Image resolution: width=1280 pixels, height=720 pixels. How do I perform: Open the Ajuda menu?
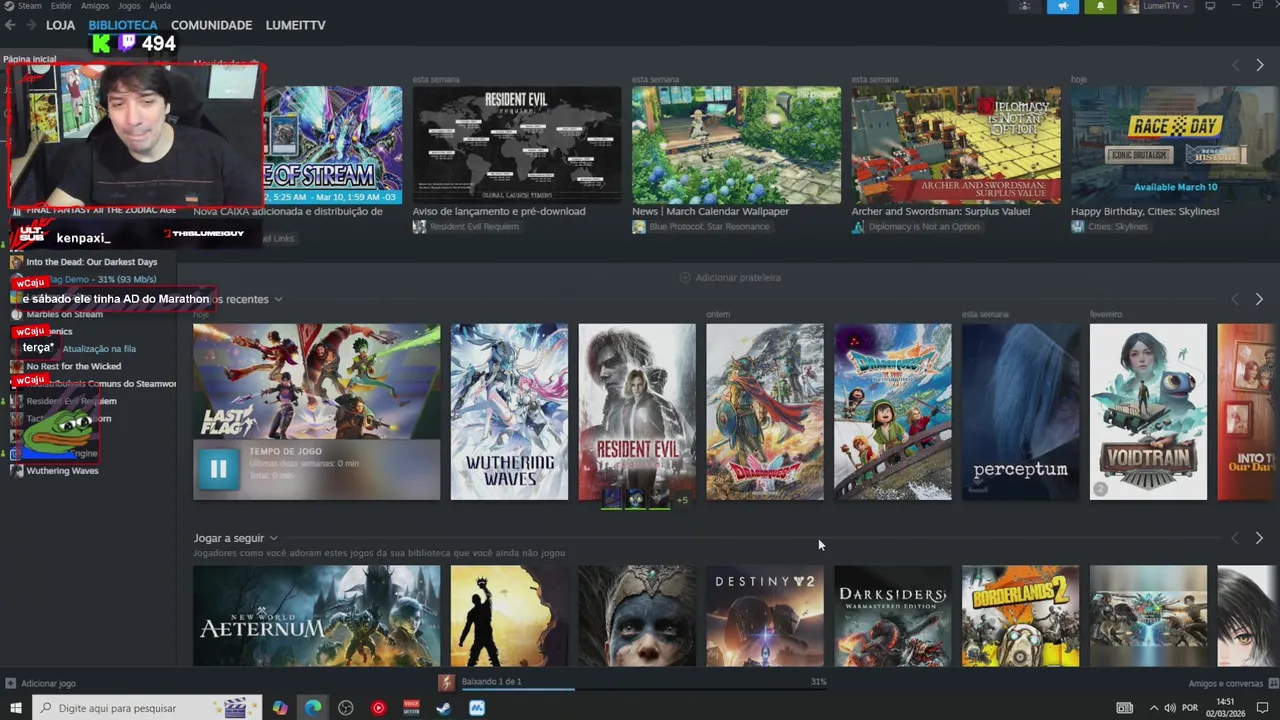pyautogui.click(x=160, y=6)
